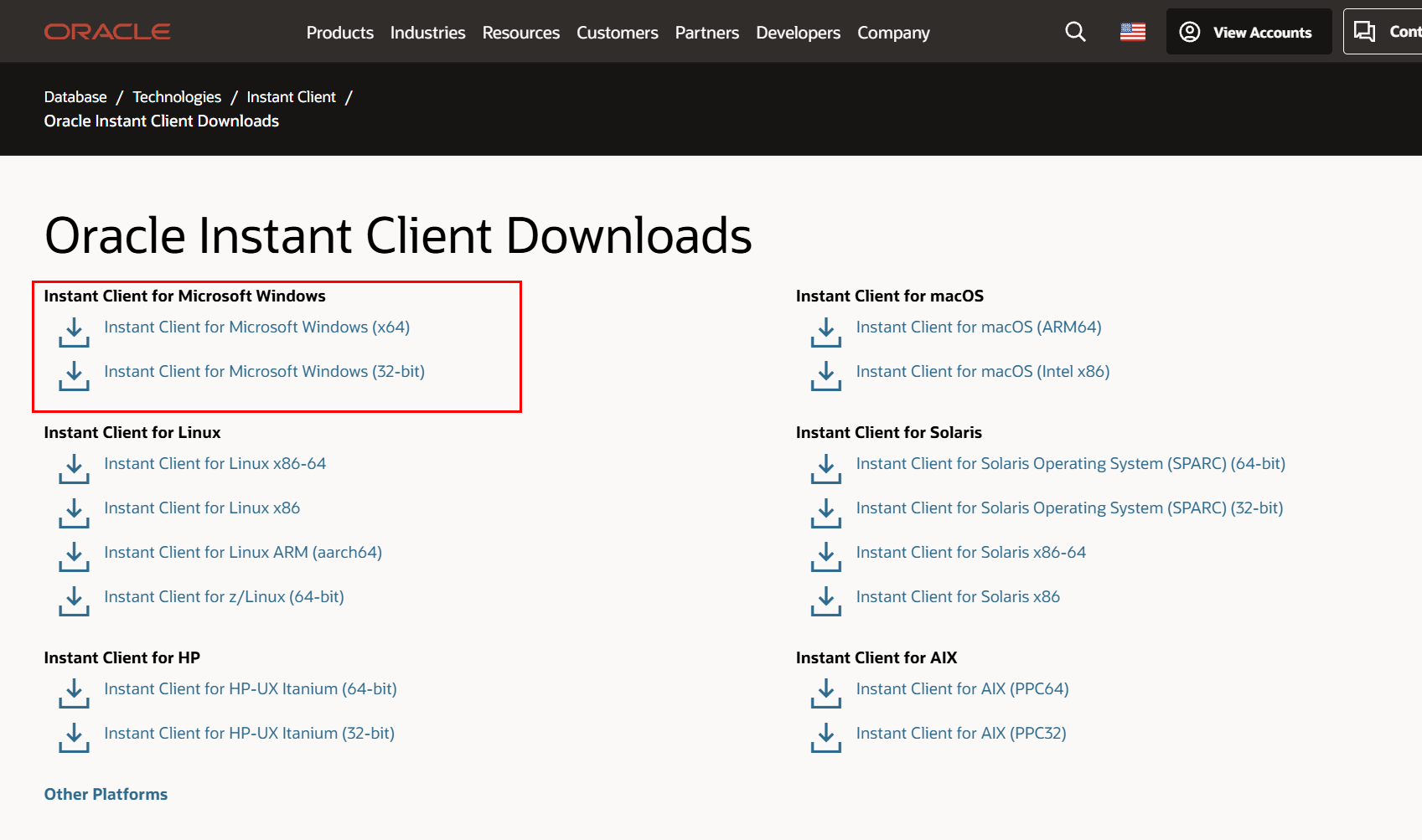Click the 'Instant Client for Microsoft Windows' section heading
1422x840 pixels.
[x=185, y=296]
